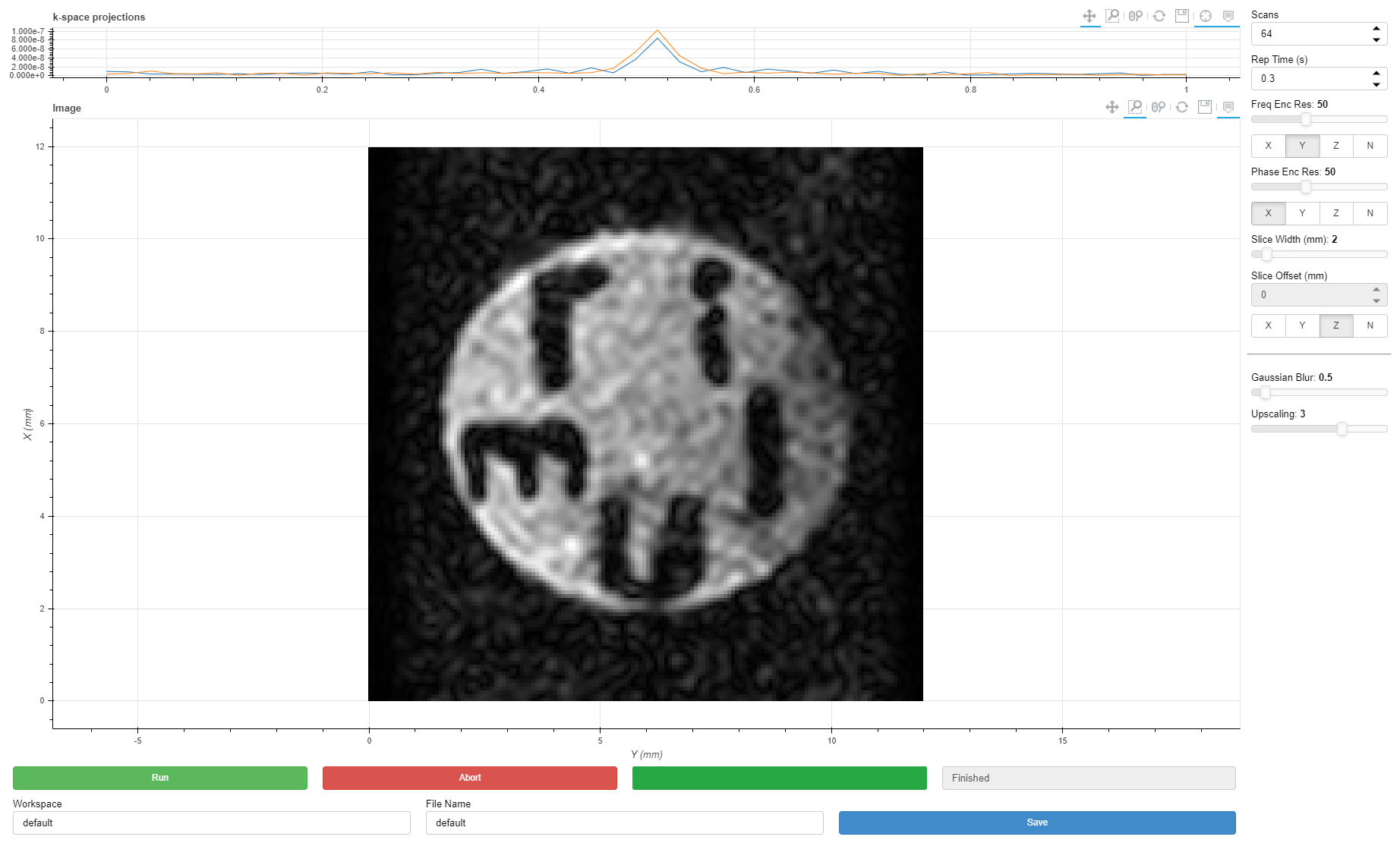The width and height of the screenshot is (1400, 843).
Task: Toggle Hover tool in Image plot toolbar
Action: pyautogui.click(x=1228, y=107)
